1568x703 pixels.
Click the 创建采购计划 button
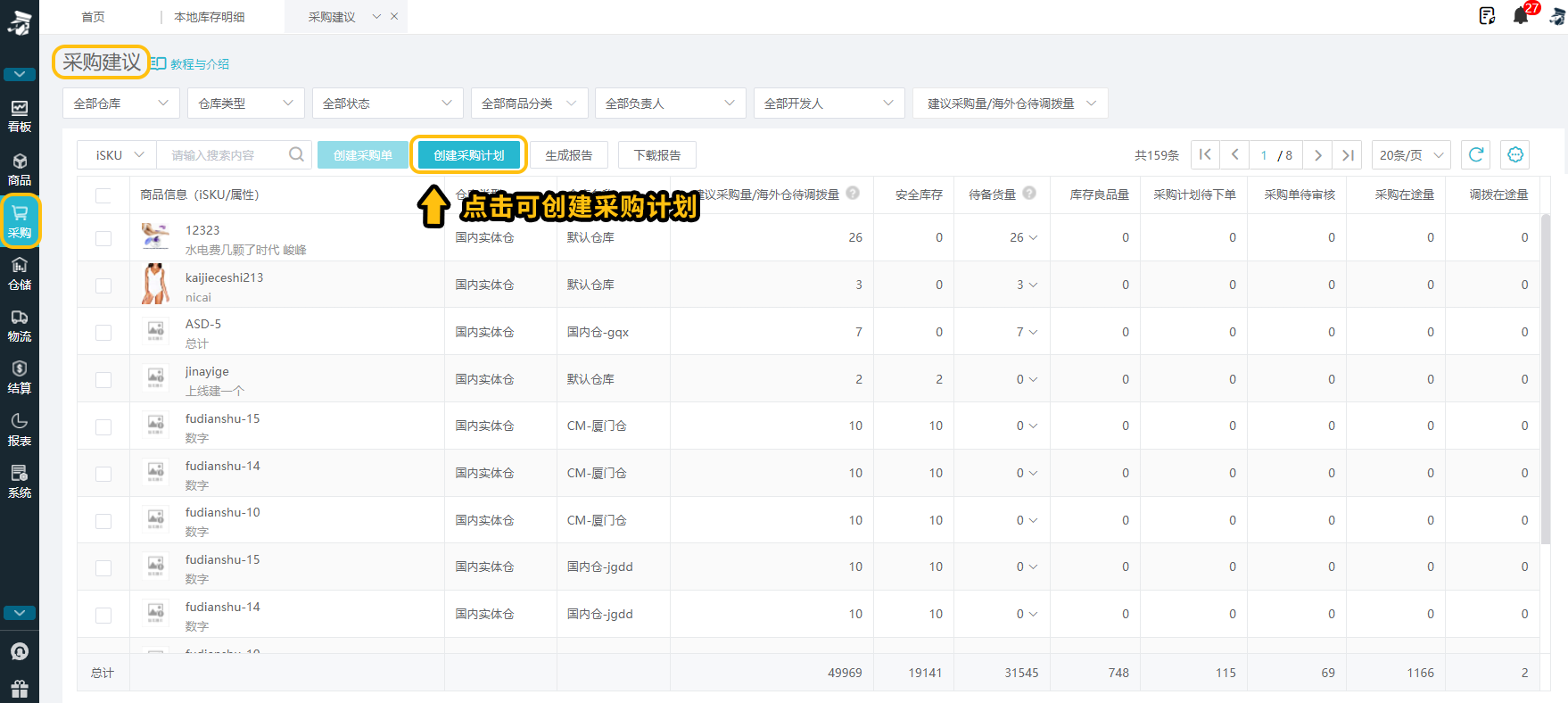pyautogui.click(x=469, y=154)
